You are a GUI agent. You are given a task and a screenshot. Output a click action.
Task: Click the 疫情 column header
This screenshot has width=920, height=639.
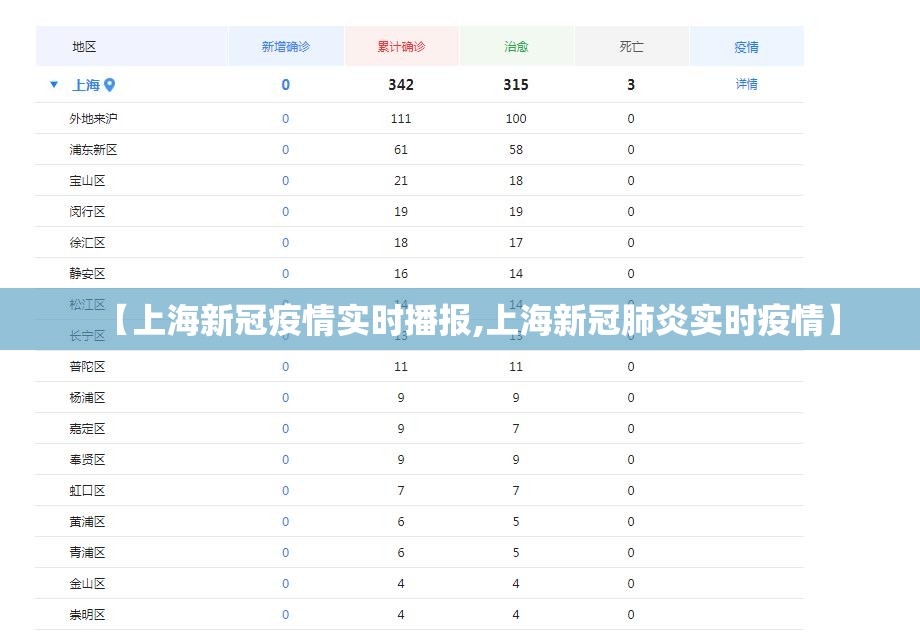coord(746,47)
